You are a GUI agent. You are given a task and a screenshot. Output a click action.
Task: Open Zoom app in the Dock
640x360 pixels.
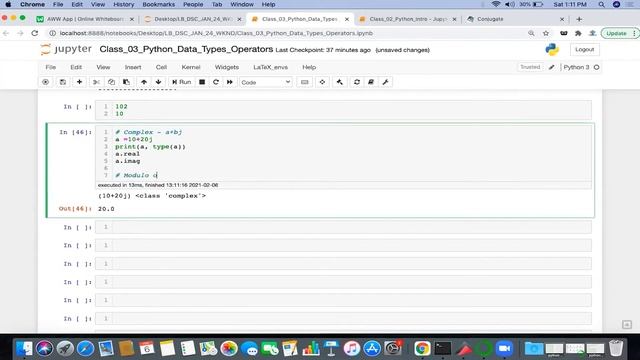tap(504, 349)
